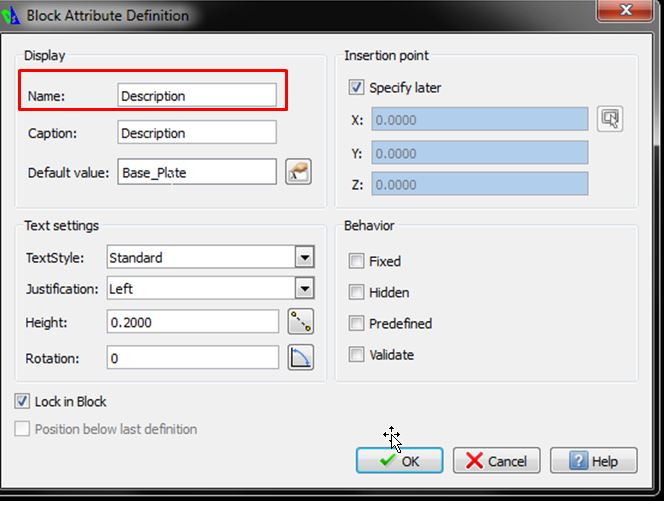Uncheck the Specify later checkbox

coord(356,87)
